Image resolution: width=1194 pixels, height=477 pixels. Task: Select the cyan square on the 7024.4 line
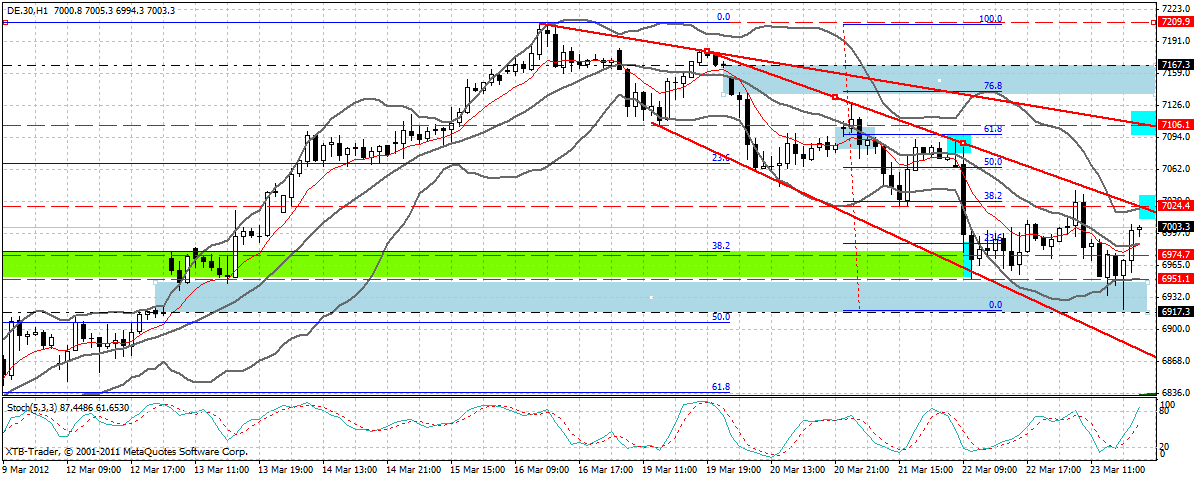[1147, 206]
